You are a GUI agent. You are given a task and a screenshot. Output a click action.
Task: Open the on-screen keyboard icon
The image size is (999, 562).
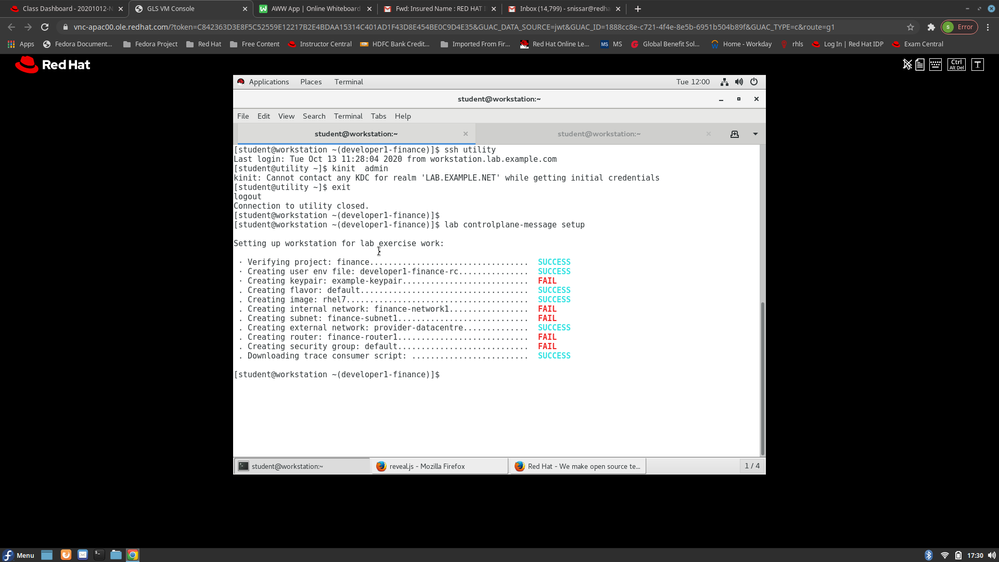click(x=932, y=65)
